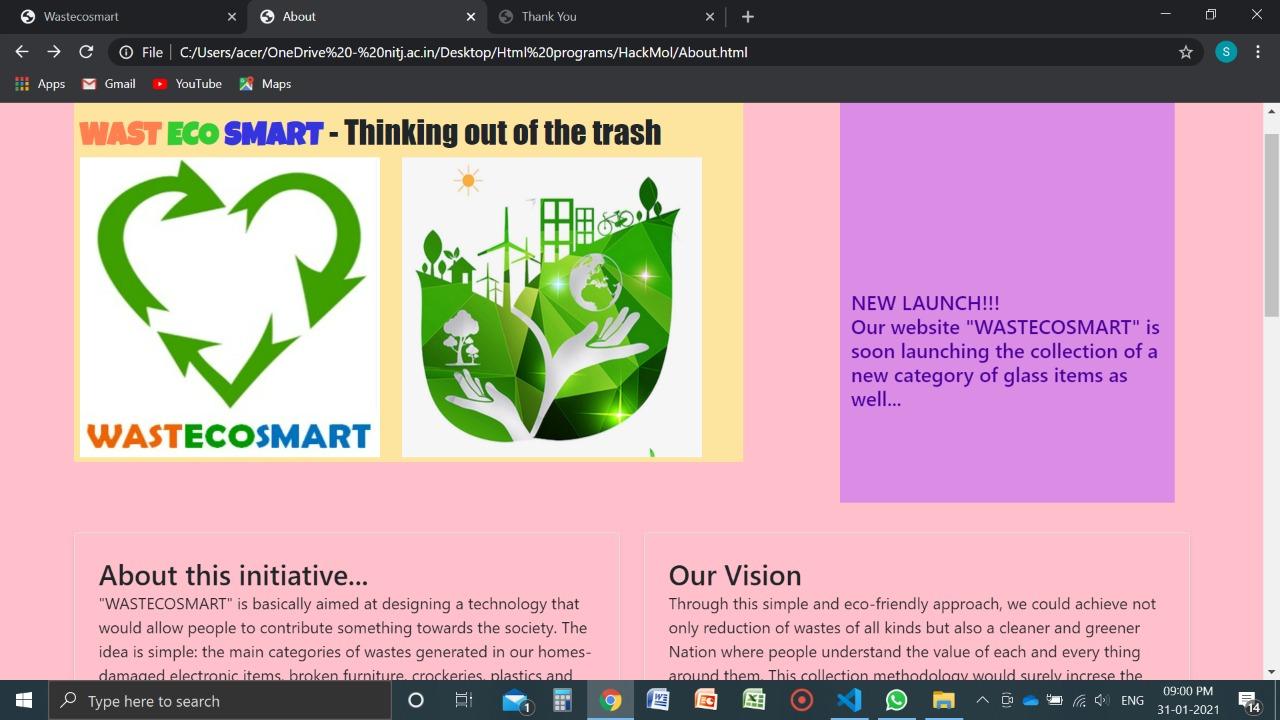This screenshot has width=1280, height=720.
Task: Open the red screen recorder taskbar icon
Action: pos(801,700)
